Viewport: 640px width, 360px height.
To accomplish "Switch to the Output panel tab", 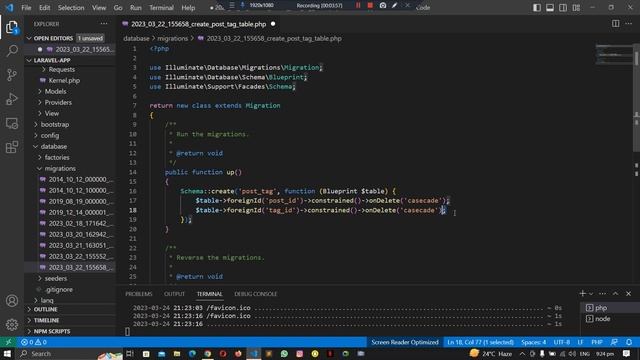I will [x=174, y=294].
